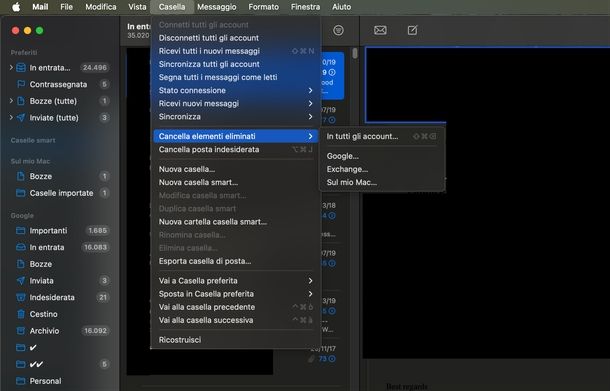
Task: Open the Google Importanti folder
Action: (x=59, y=231)
